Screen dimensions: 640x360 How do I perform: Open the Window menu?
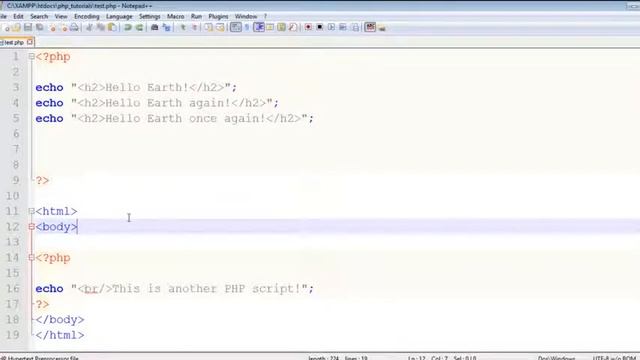[x=246, y=16]
